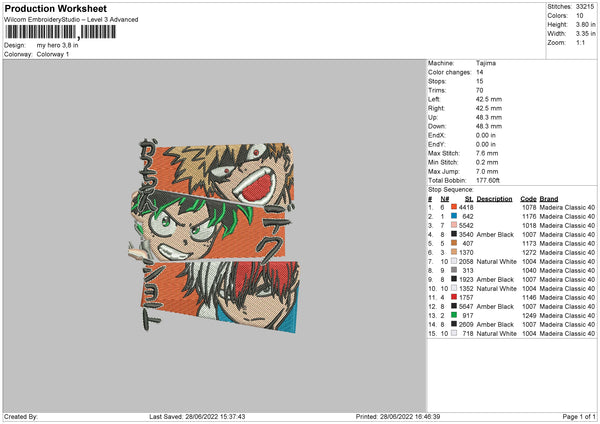This screenshot has height=424, width=600.
Task: Click the 'Code' column header
Action: pyautogui.click(x=528, y=199)
